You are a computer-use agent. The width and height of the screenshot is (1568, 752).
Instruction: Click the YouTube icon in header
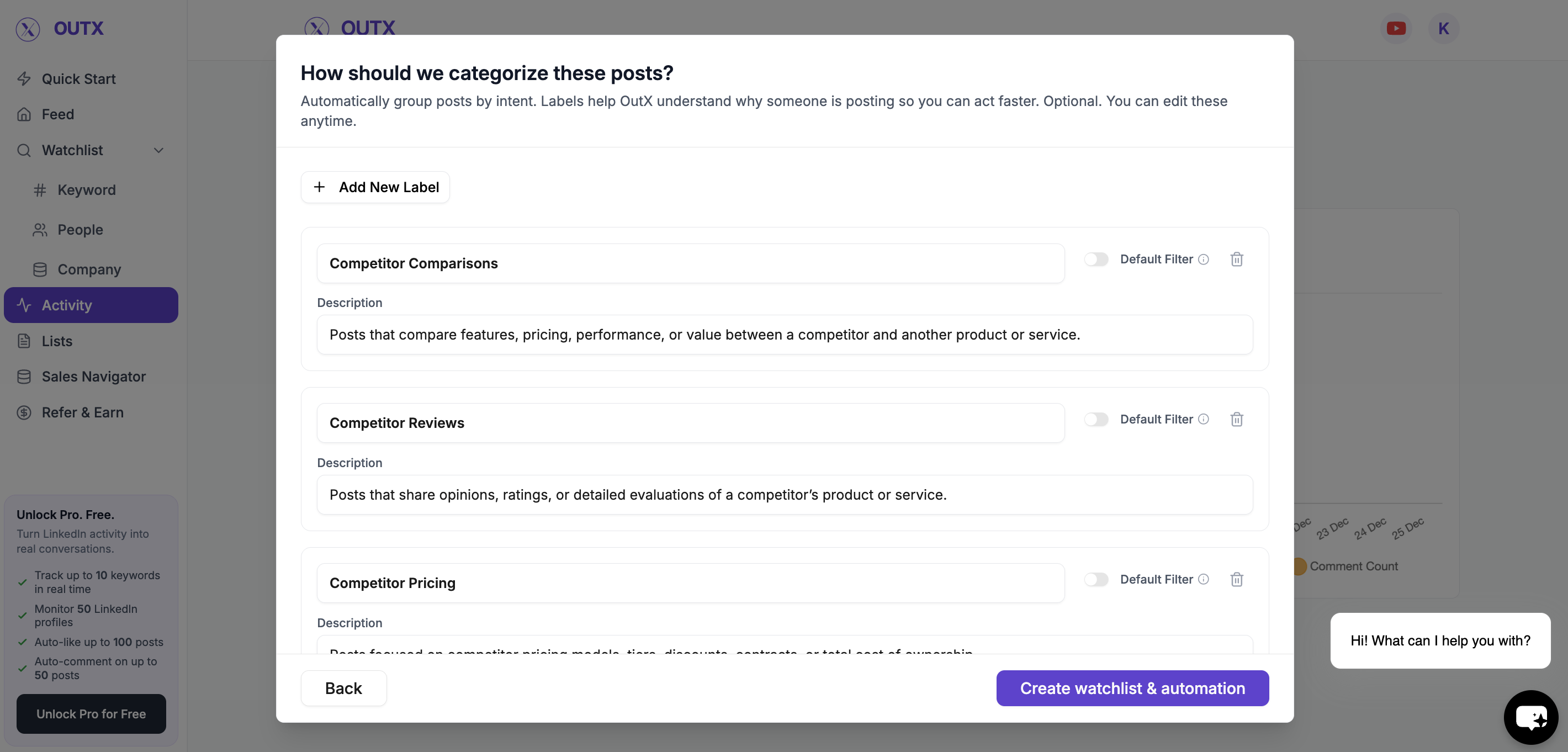click(1396, 29)
